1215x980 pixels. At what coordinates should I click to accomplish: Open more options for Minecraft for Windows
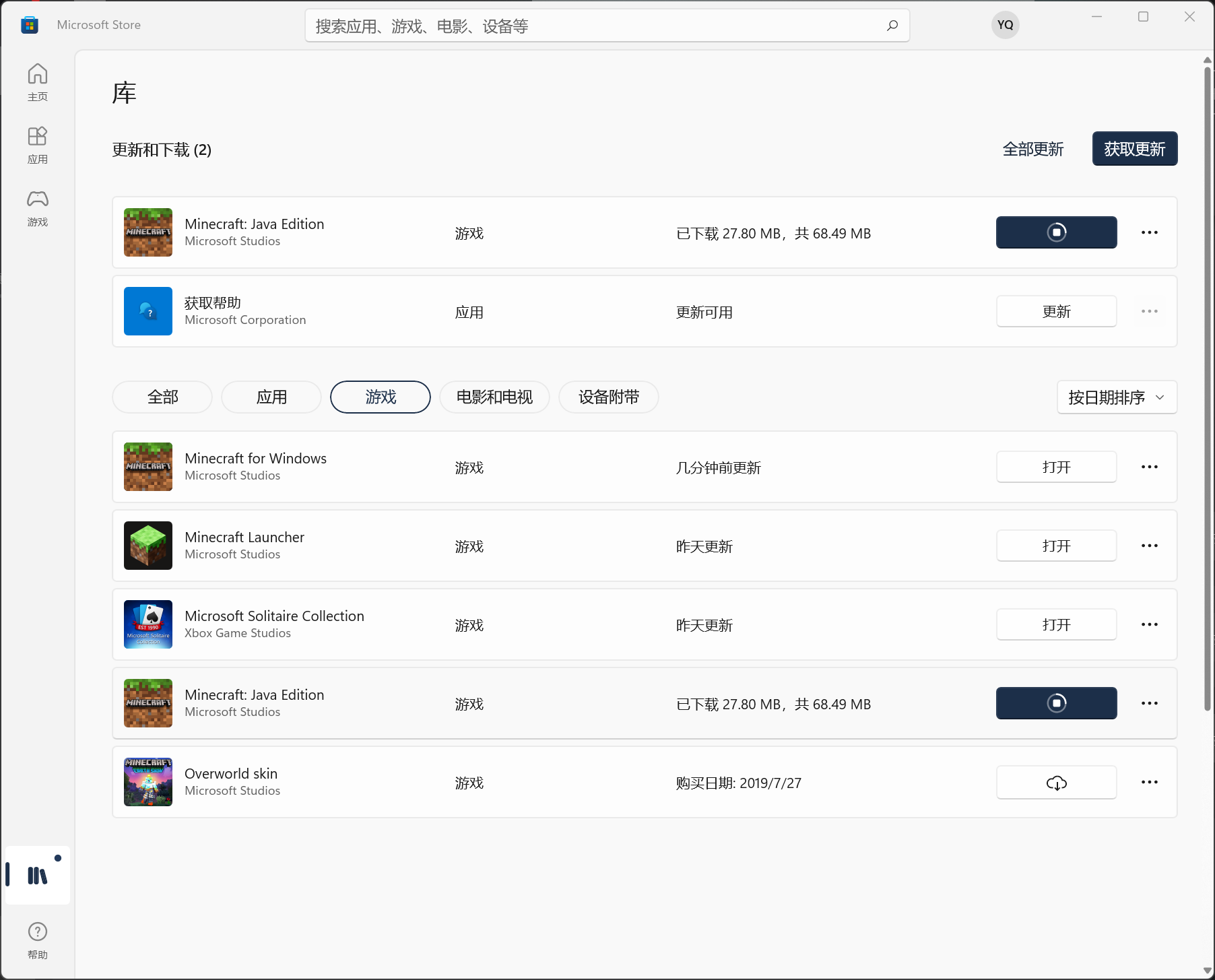[1150, 467]
